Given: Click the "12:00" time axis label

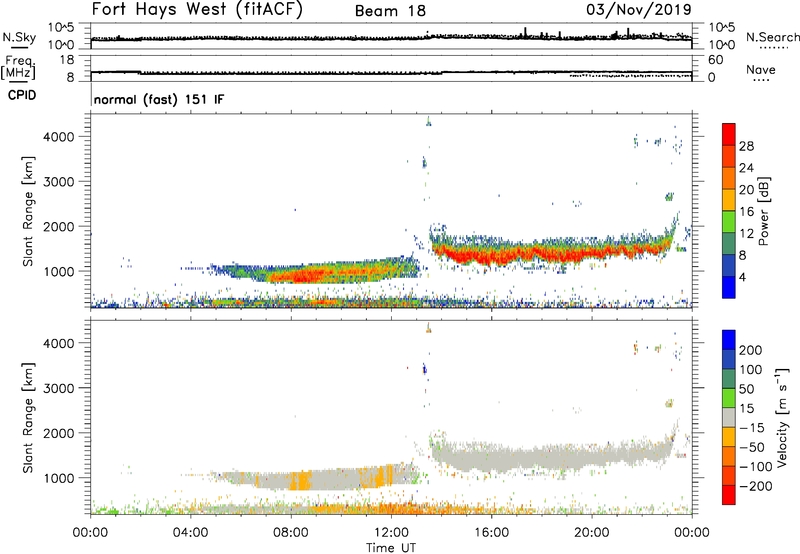Looking at the screenshot, I should click(391, 533).
